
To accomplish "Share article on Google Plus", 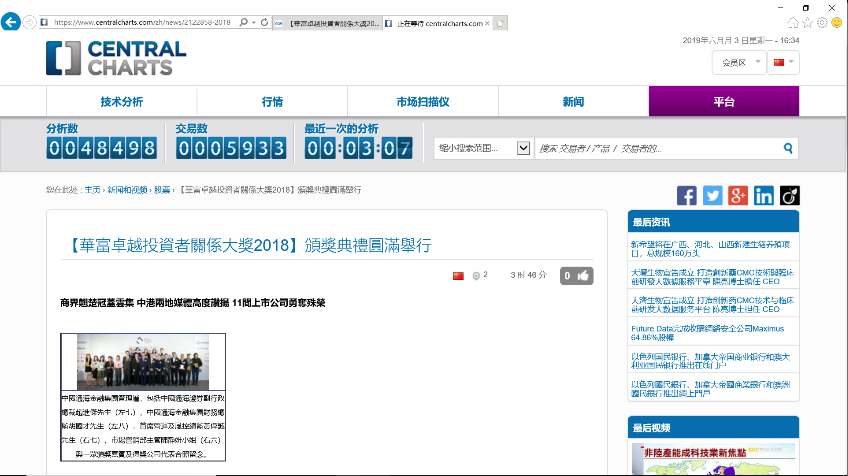I will pyautogui.click(x=738, y=196).
